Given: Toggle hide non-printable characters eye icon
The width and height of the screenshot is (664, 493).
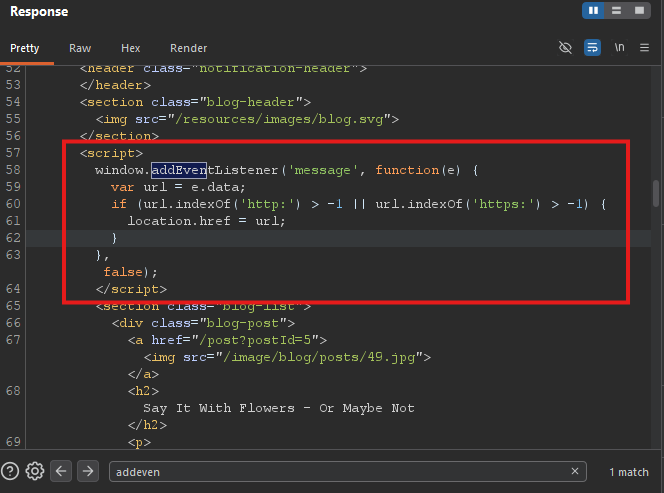Looking at the screenshot, I should (x=565, y=47).
